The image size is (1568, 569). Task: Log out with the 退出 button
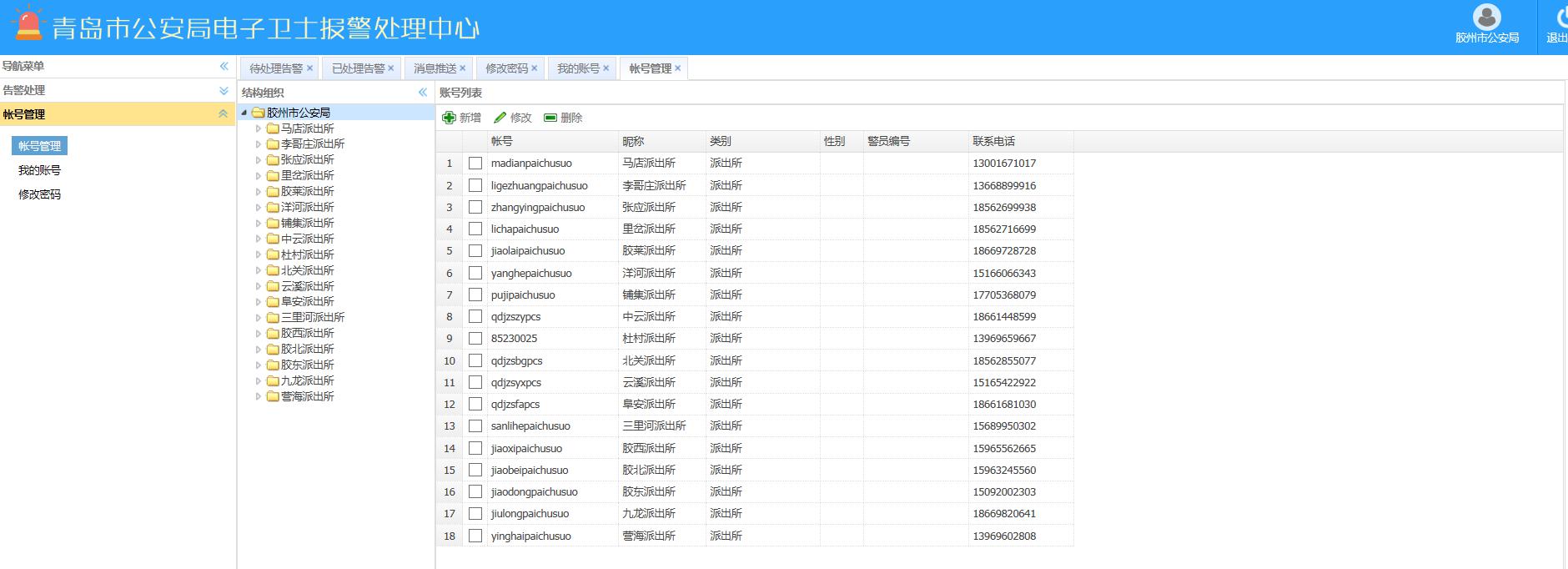tap(1556, 25)
